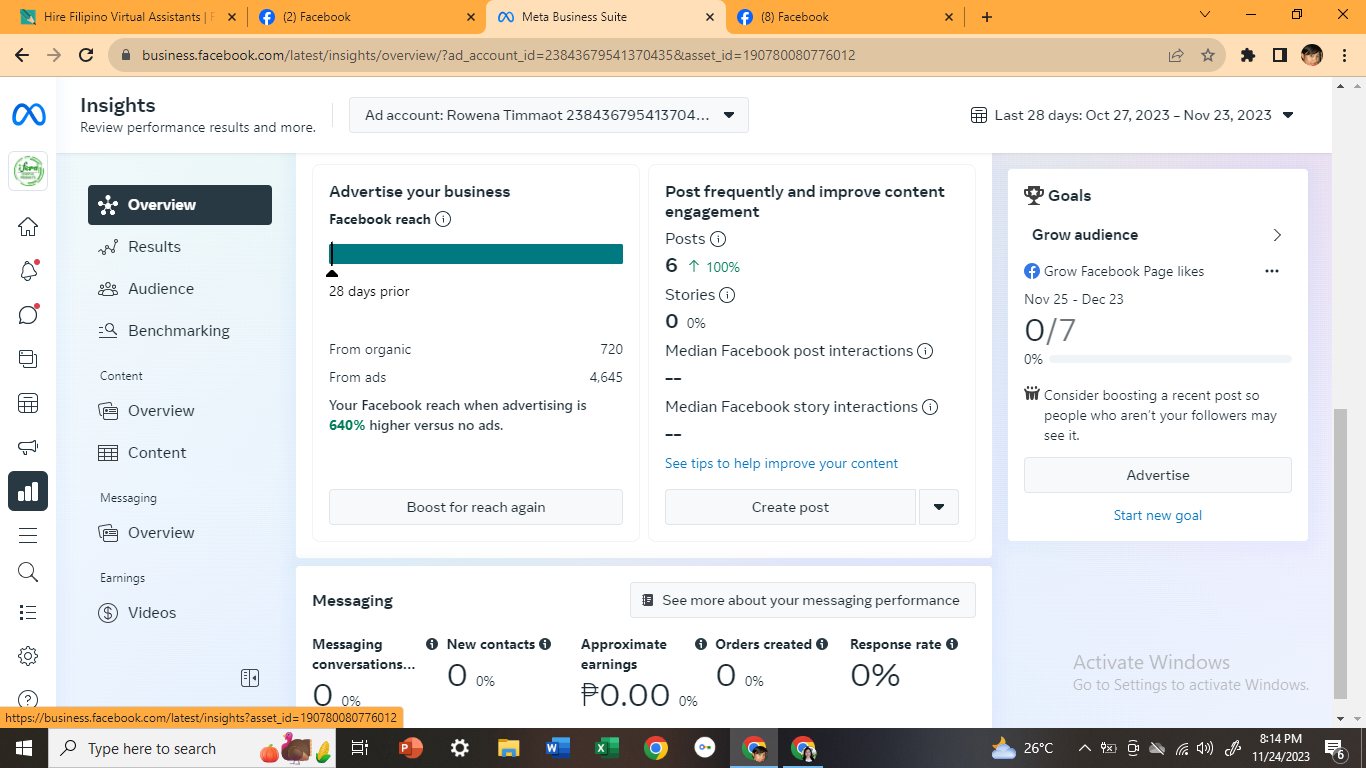The height and width of the screenshot is (768, 1366).
Task: Click the teal Facebook reach bar
Action: 476,254
